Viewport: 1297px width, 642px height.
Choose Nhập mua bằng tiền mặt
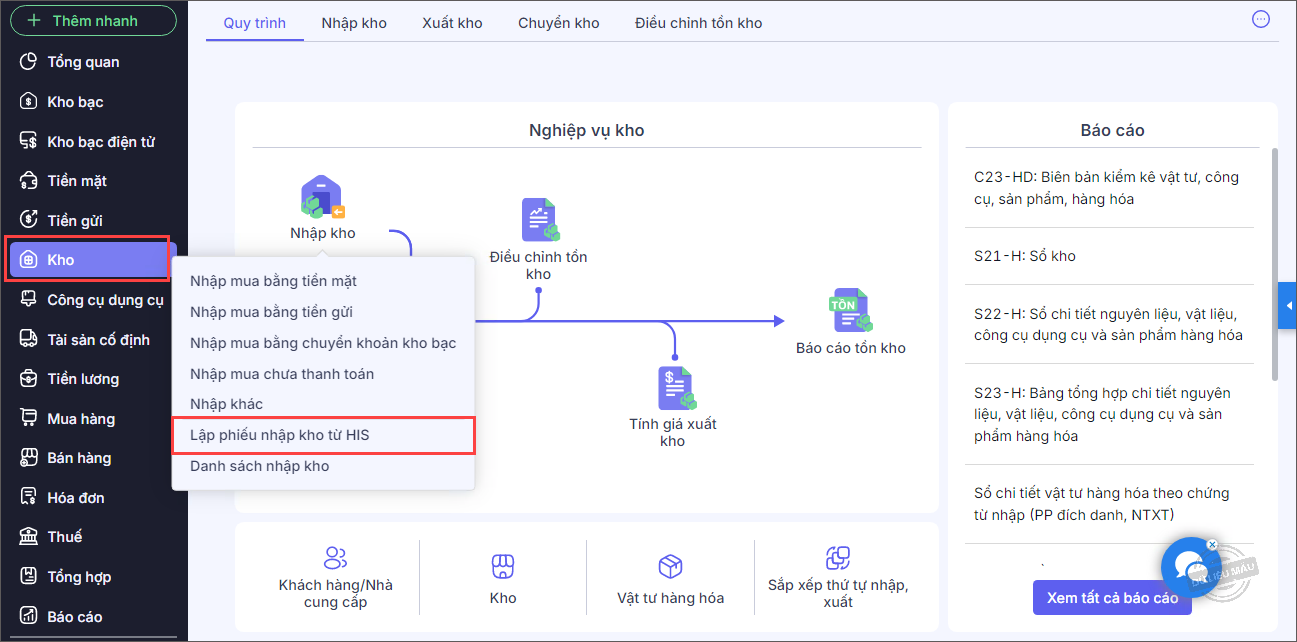click(x=273, y=281)
